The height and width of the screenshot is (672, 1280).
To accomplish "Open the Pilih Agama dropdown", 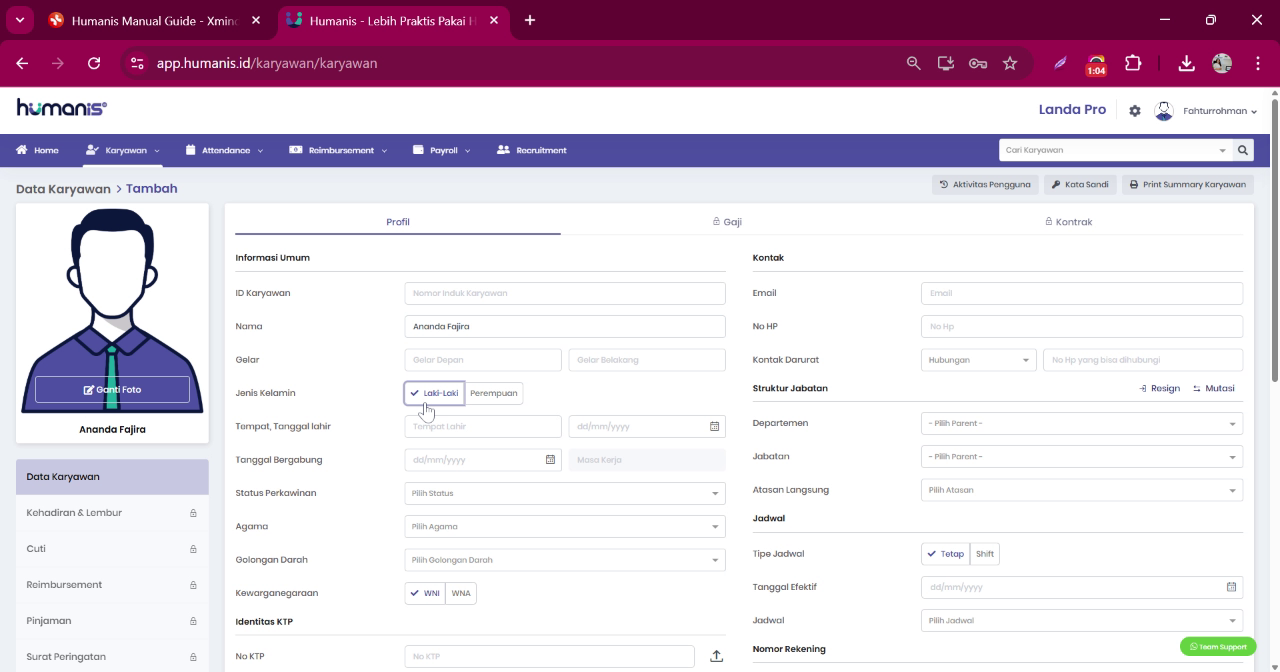I will 565,527.
